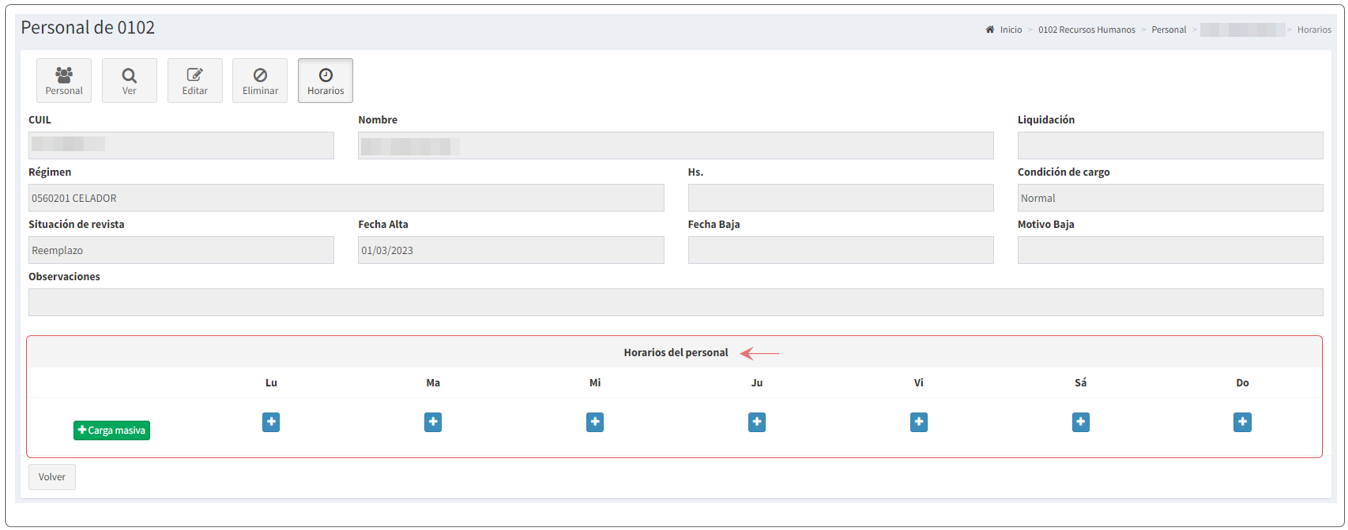The width and height of the screenshot is (1348, 530).
Task: Add a schedule under the Mi column
Action: click(x=595, y=423)
